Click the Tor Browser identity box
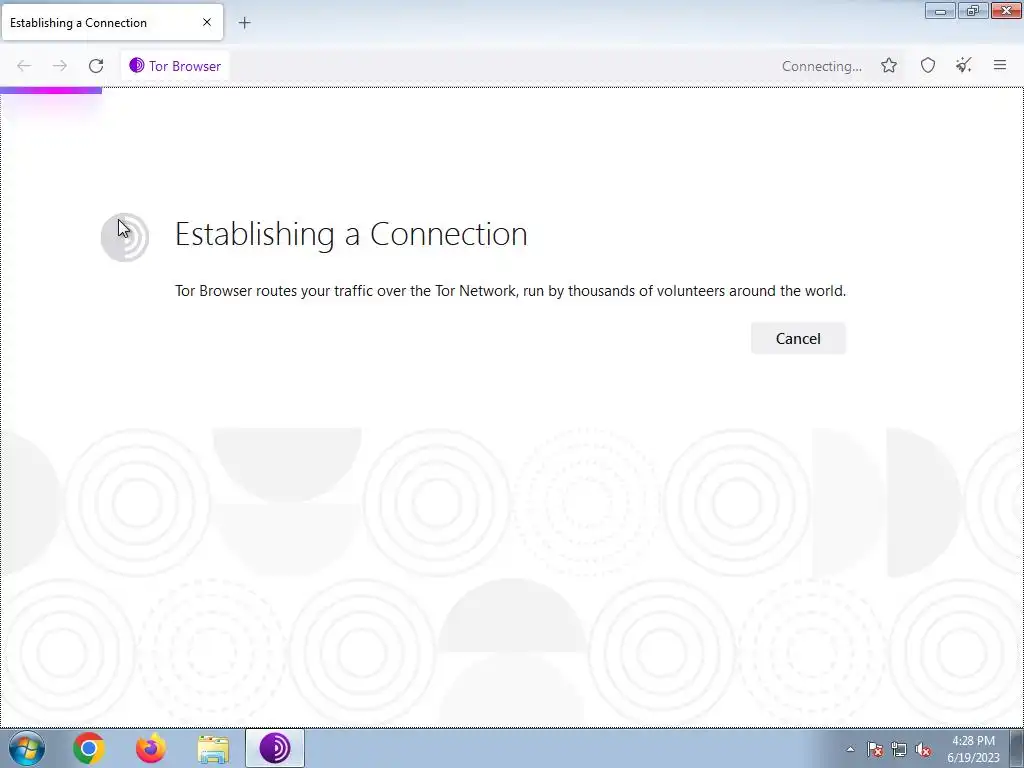Screen dimensions: 1024x768 [175, 66]
